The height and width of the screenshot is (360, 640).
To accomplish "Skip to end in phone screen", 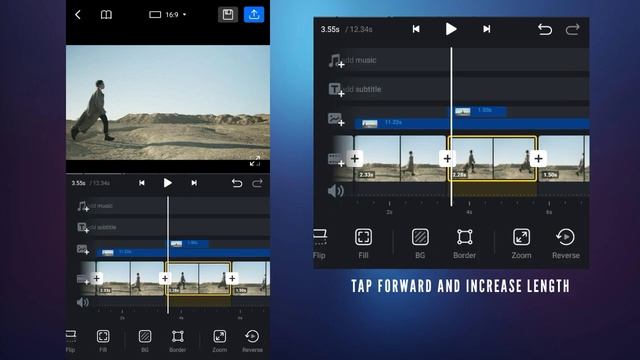I will [x=194, y=183].
